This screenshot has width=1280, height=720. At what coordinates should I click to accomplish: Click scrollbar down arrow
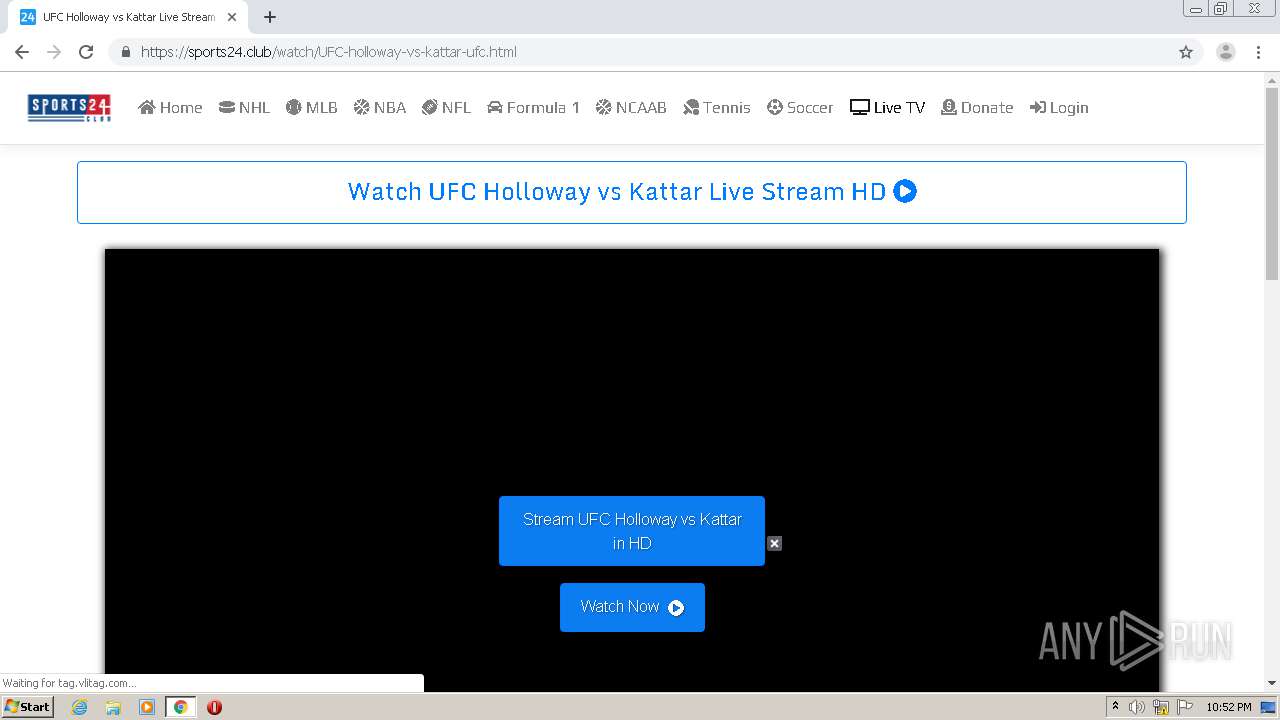[x=1272, y=683]
